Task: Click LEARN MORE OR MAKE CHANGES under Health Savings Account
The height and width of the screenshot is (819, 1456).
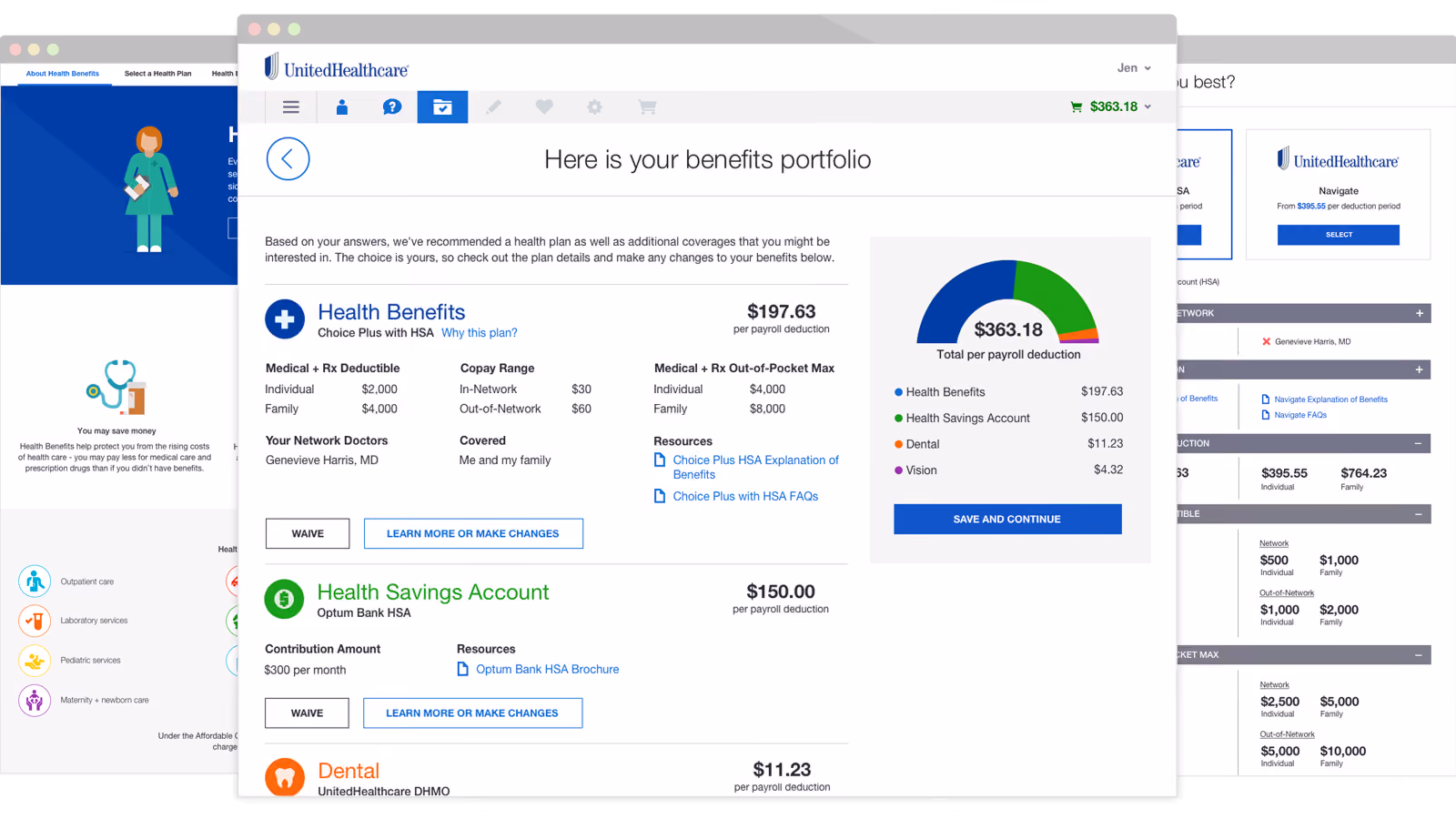Action: click(x=472, y=713)
